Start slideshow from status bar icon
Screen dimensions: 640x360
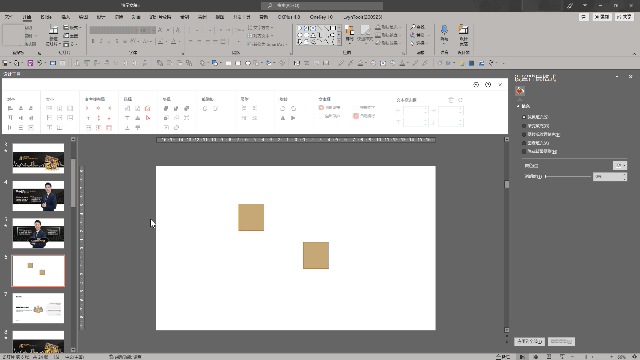pyautogui.click(x=562, y=357)
